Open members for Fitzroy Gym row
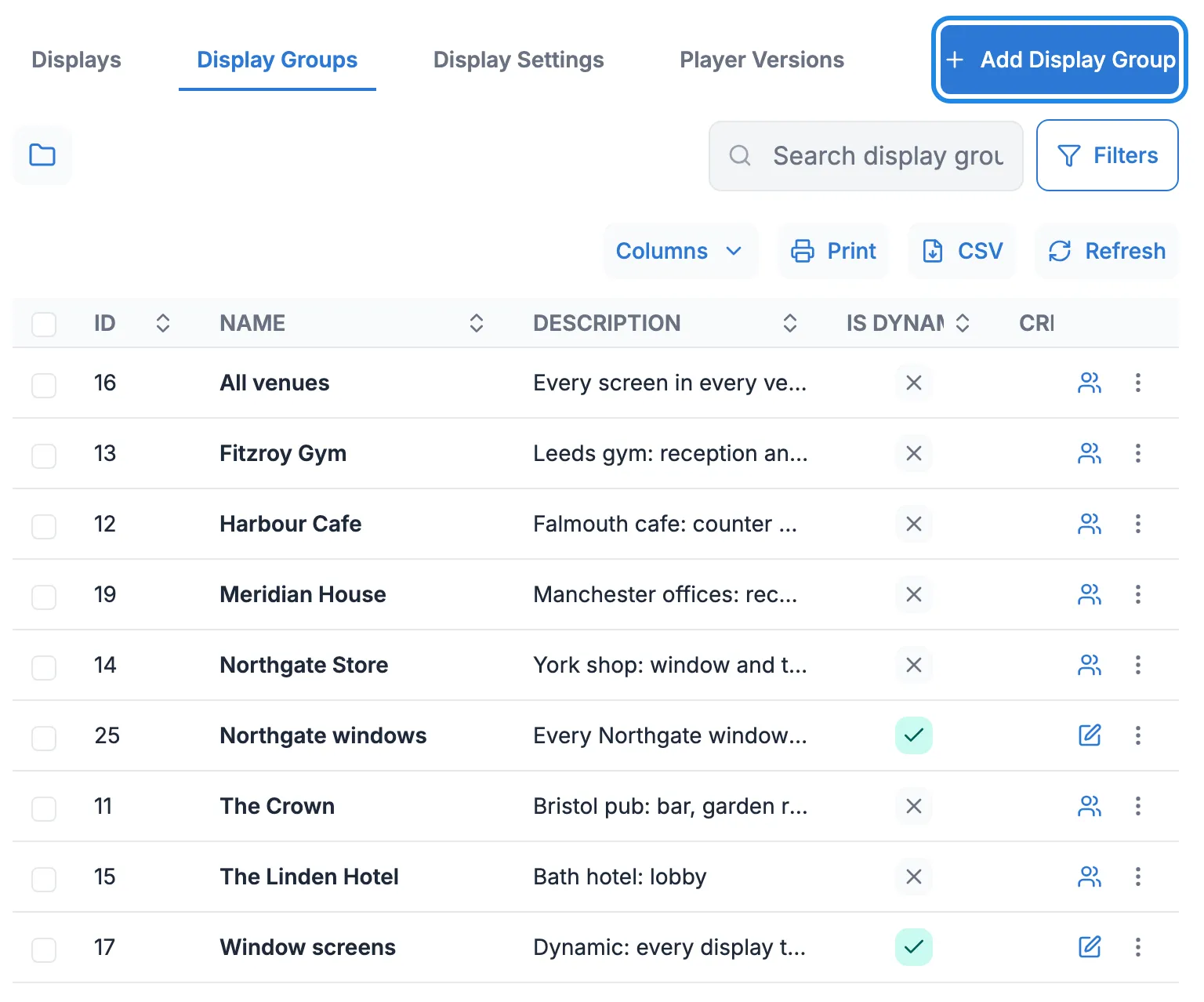The height and width of the screenshot is (1002, 1204). point(1090,453)
